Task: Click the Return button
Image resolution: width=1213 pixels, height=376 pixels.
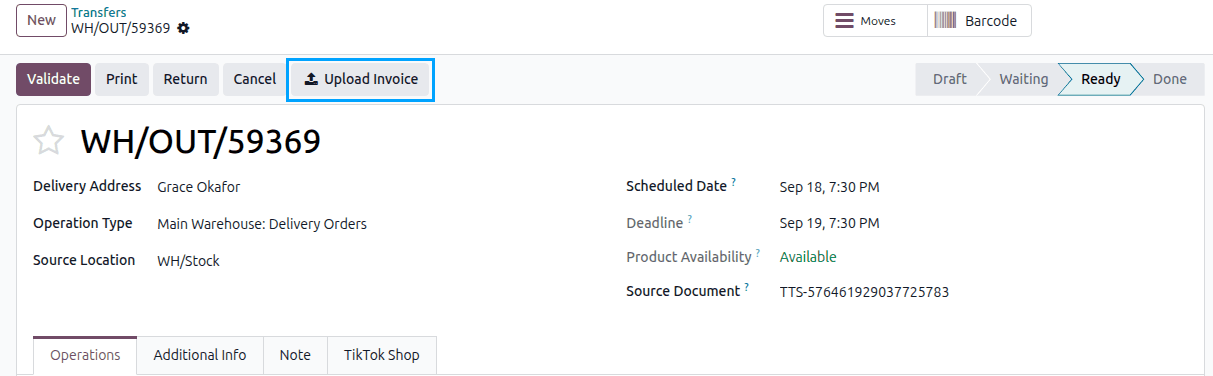Action: [186, 79]
